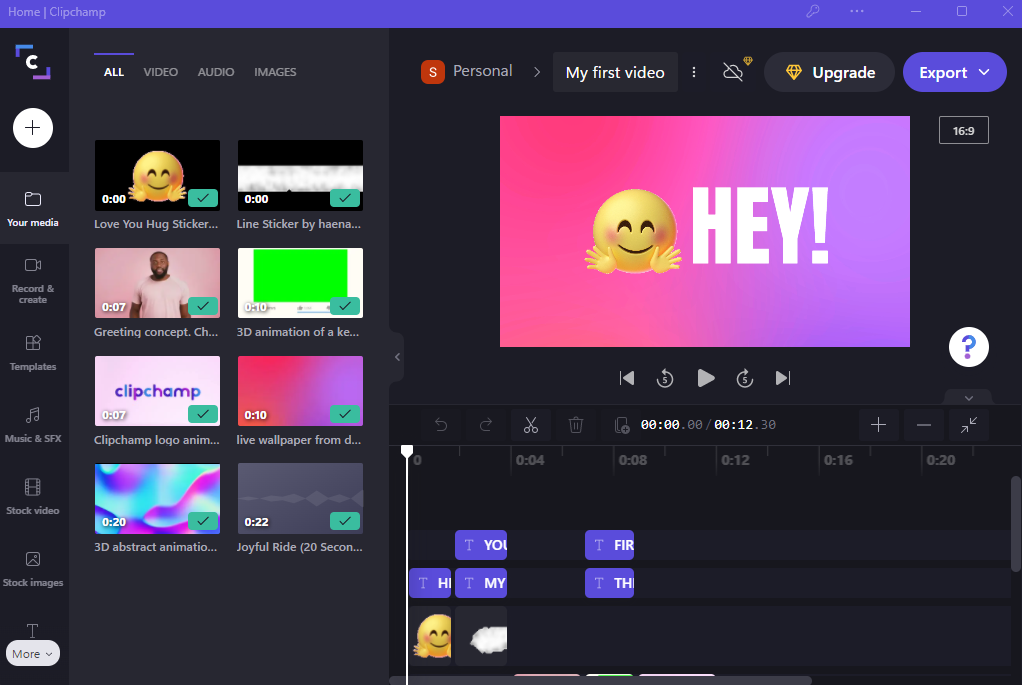Toggle checkmark on Joyful Ride audio
The height and width of the screenshot is (685, 1022).
[346, 521]
